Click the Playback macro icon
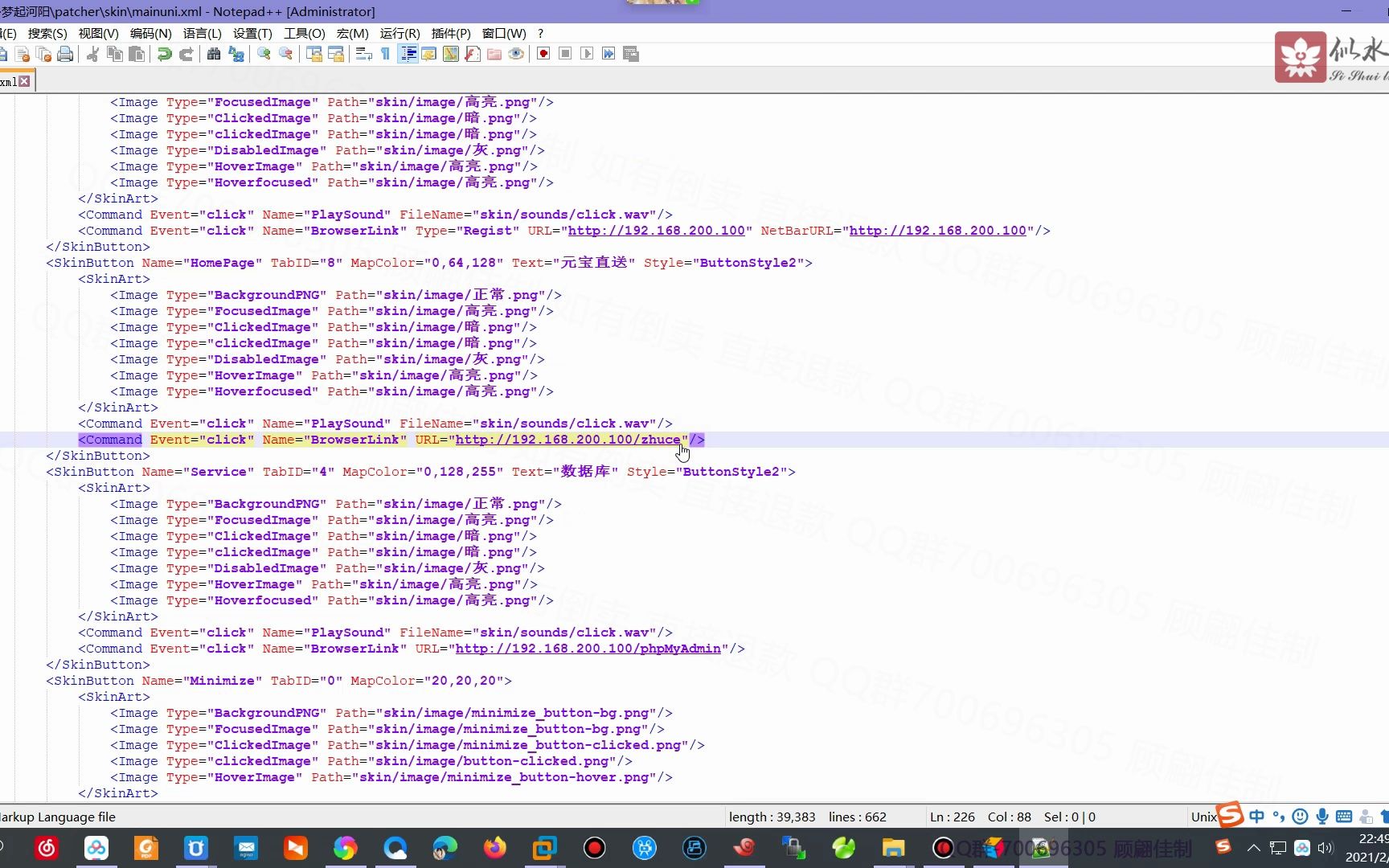This screenshot has height=868, width=1389. point(587,54)
